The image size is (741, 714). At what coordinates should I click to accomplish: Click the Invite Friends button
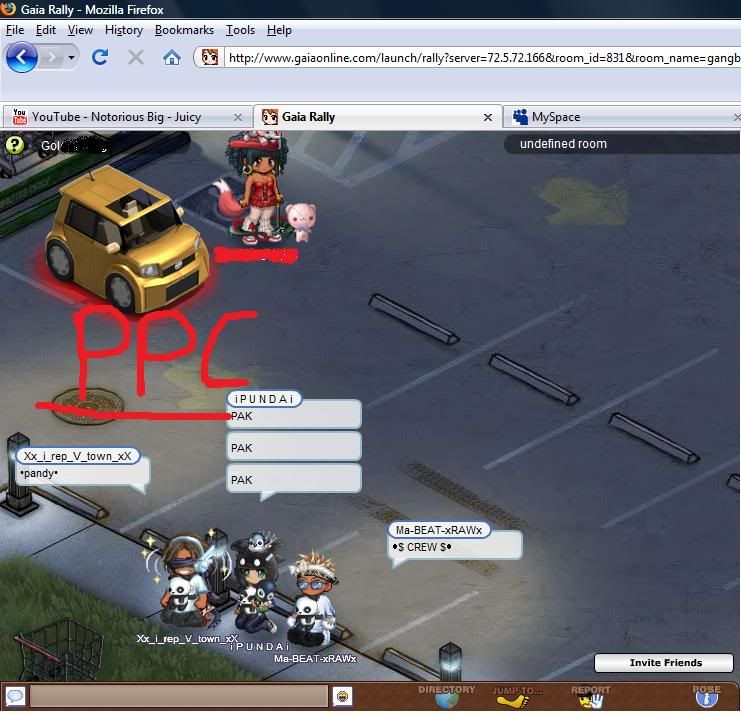click(x=665, y=662)
